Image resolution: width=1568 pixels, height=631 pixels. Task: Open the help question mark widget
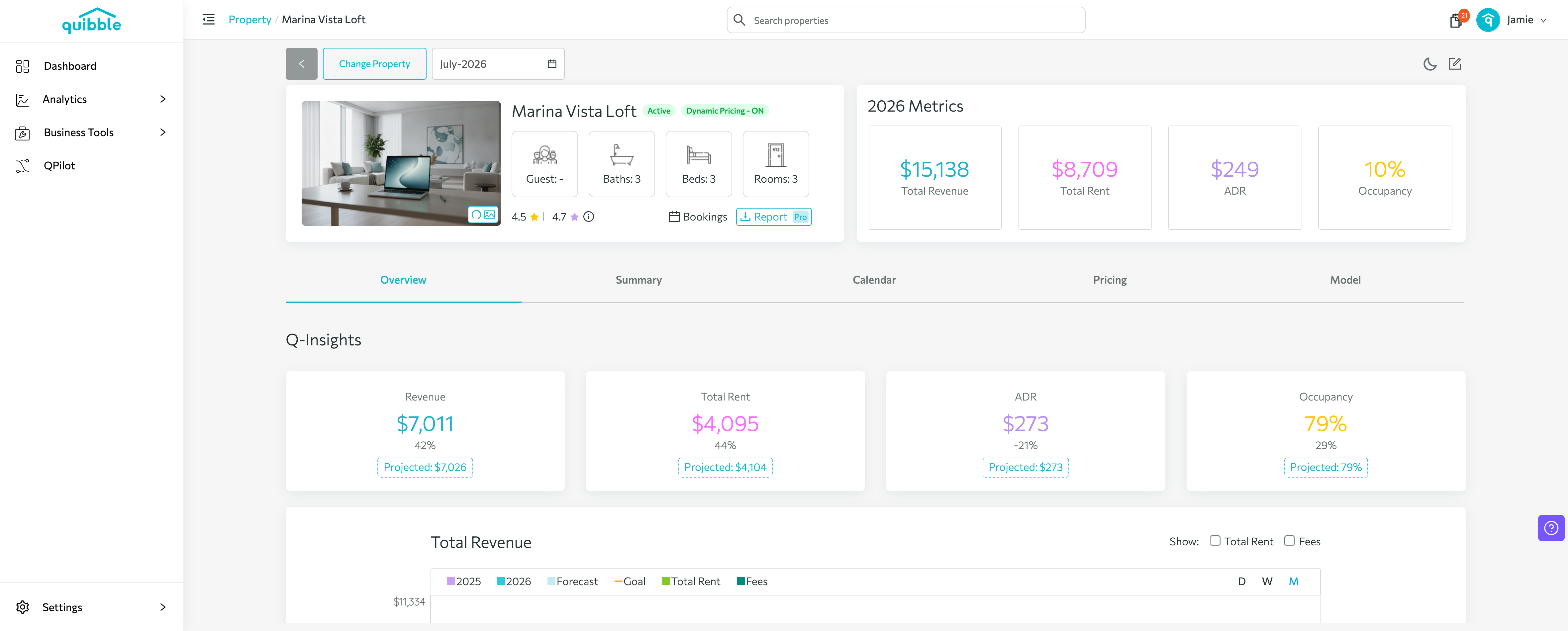[1550, 528]
